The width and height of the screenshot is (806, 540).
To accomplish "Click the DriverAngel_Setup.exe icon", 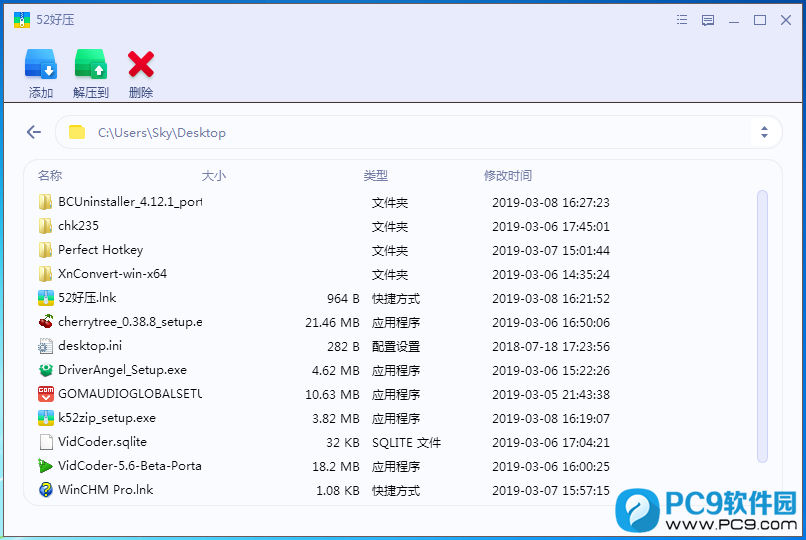I will [x=46, y=370].
